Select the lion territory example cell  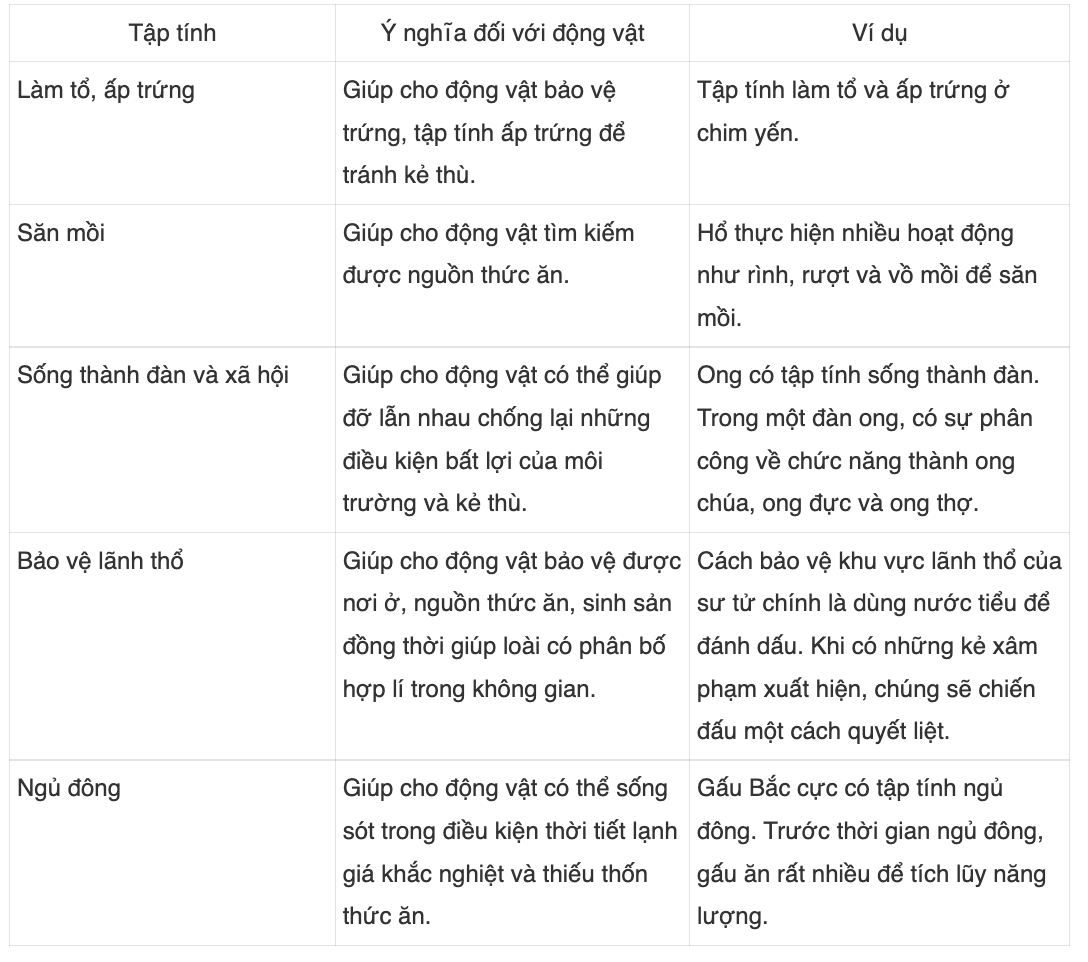879,645
